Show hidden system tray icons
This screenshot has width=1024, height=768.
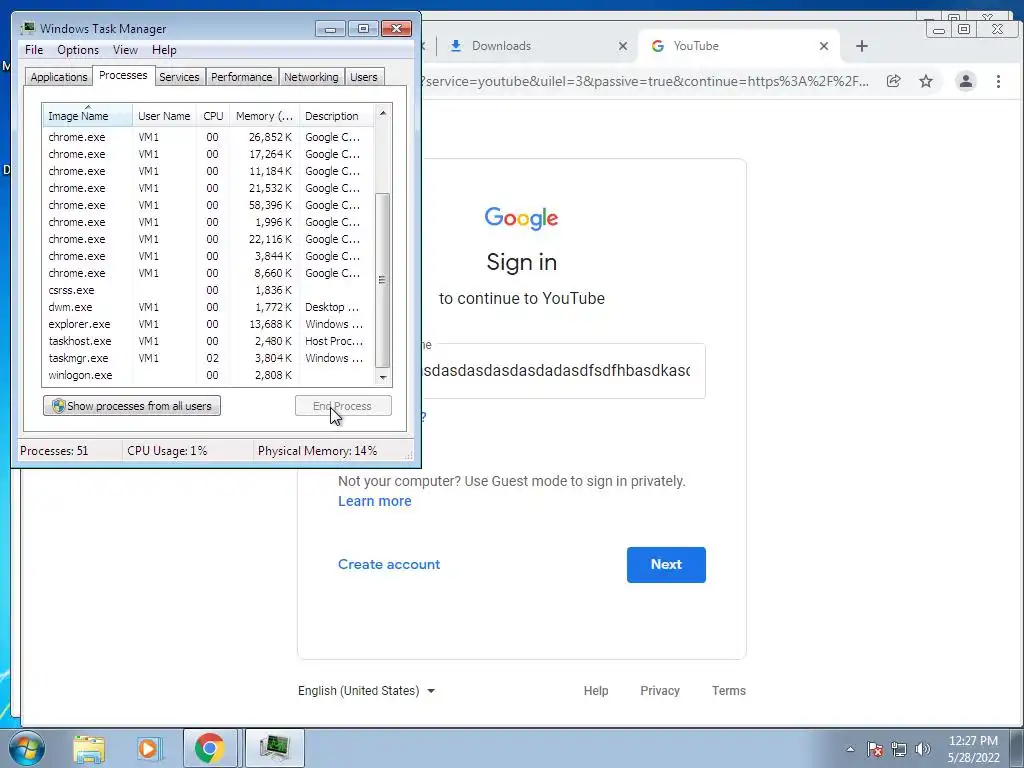(850, 749)
